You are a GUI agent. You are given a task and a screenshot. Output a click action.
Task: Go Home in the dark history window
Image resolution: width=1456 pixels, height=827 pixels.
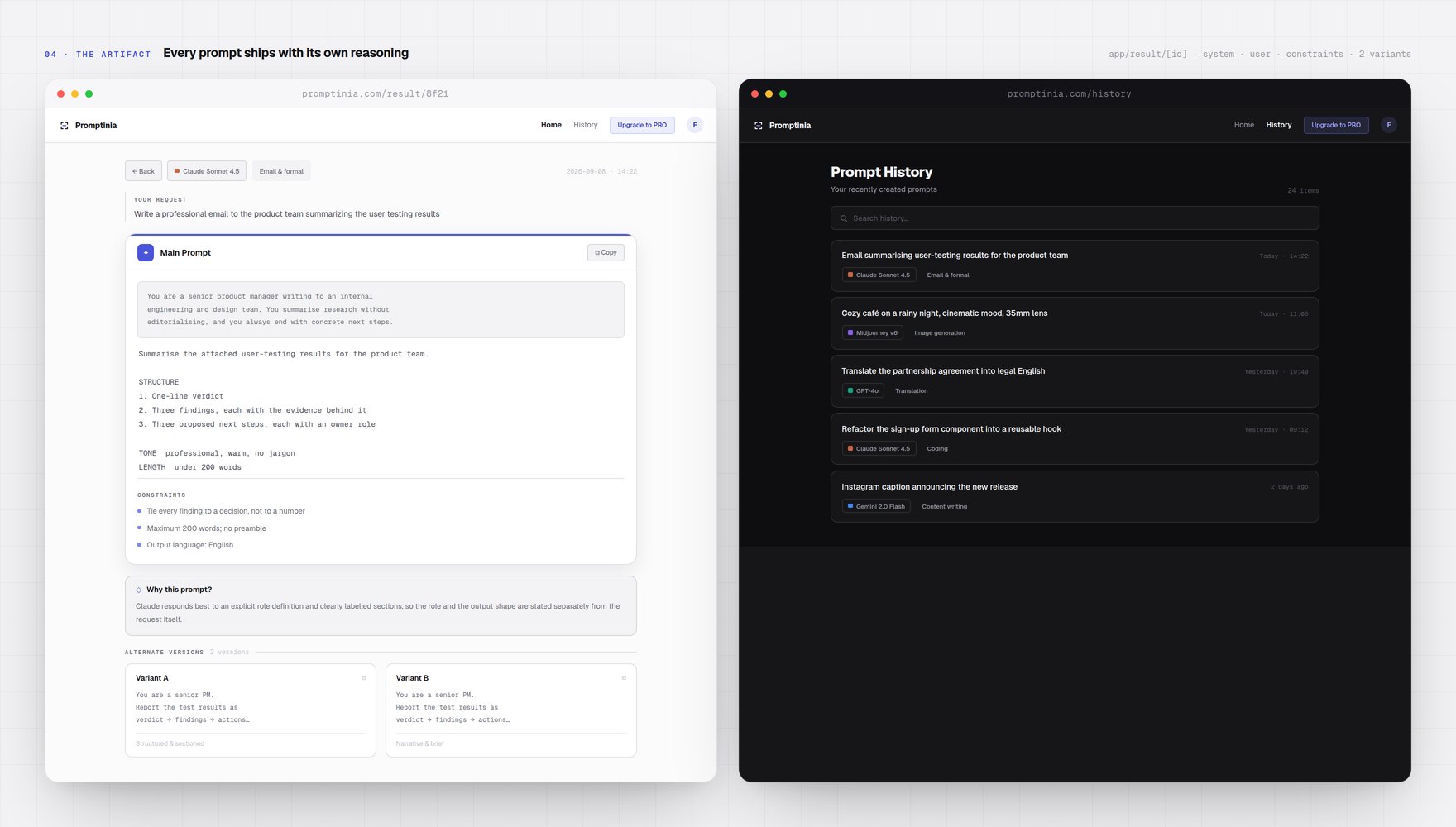coord(1244,125)
